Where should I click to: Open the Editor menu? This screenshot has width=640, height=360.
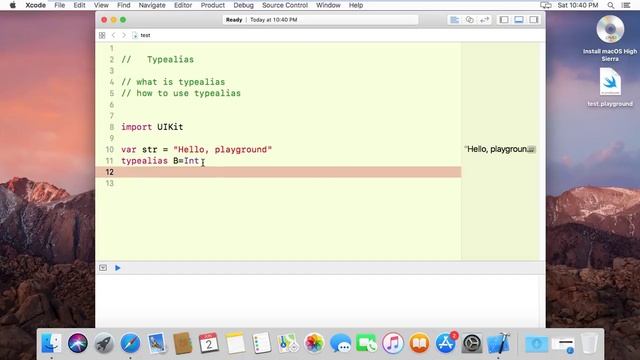pyautogui.click(x=183, y=5)
